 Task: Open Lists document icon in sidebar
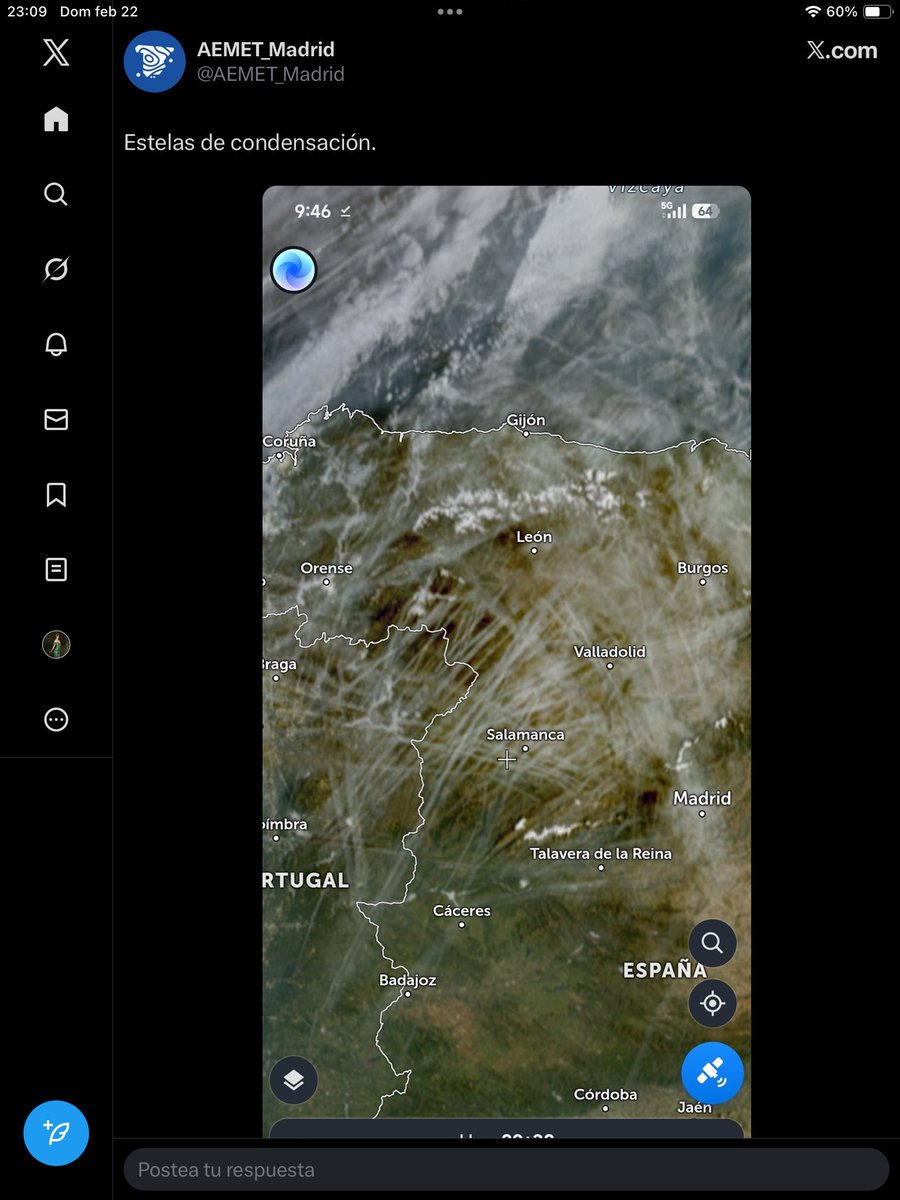point(56,569)
